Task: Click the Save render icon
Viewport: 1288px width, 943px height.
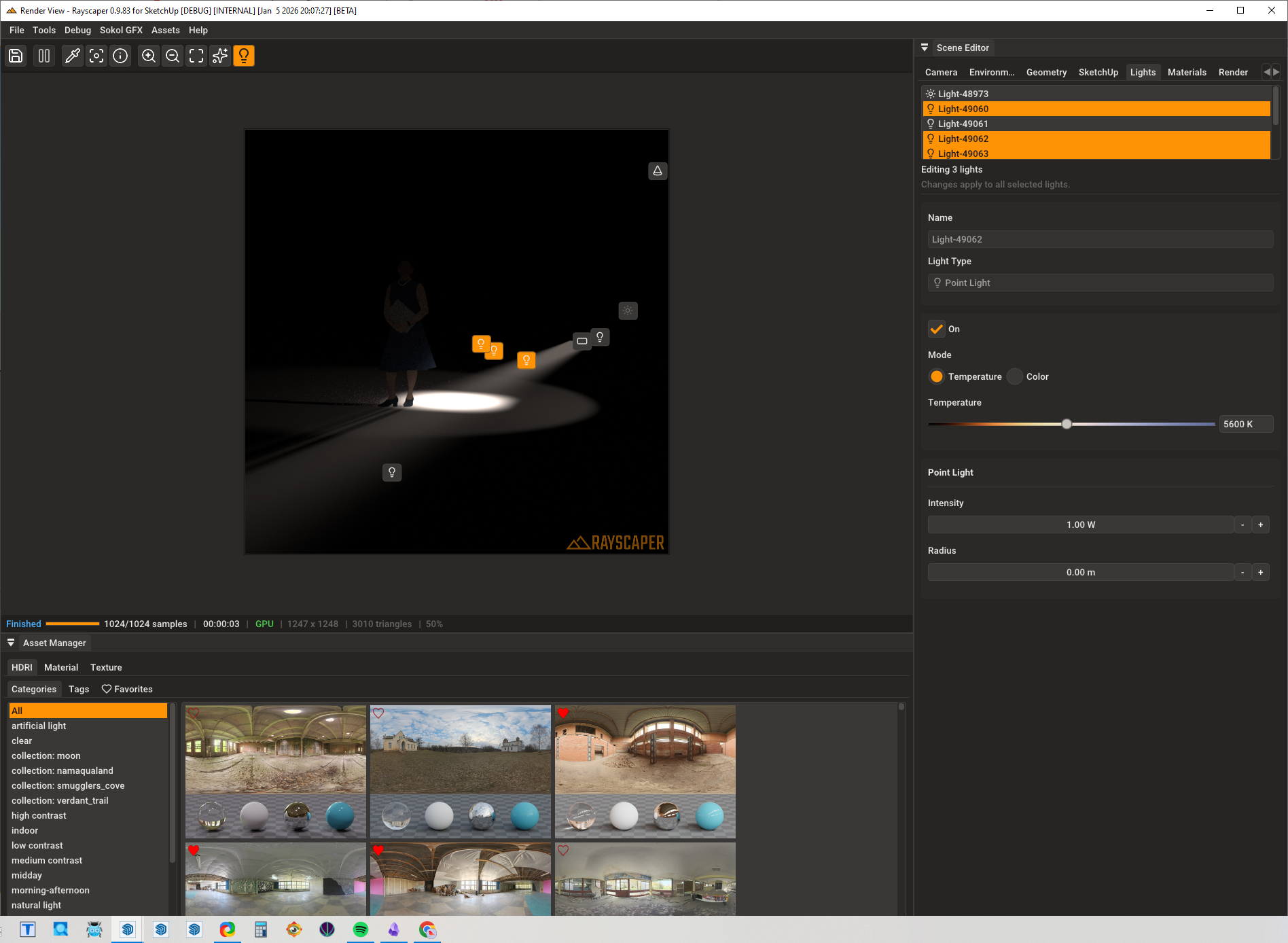Action: pyautogui.click(x=16, y=56)
